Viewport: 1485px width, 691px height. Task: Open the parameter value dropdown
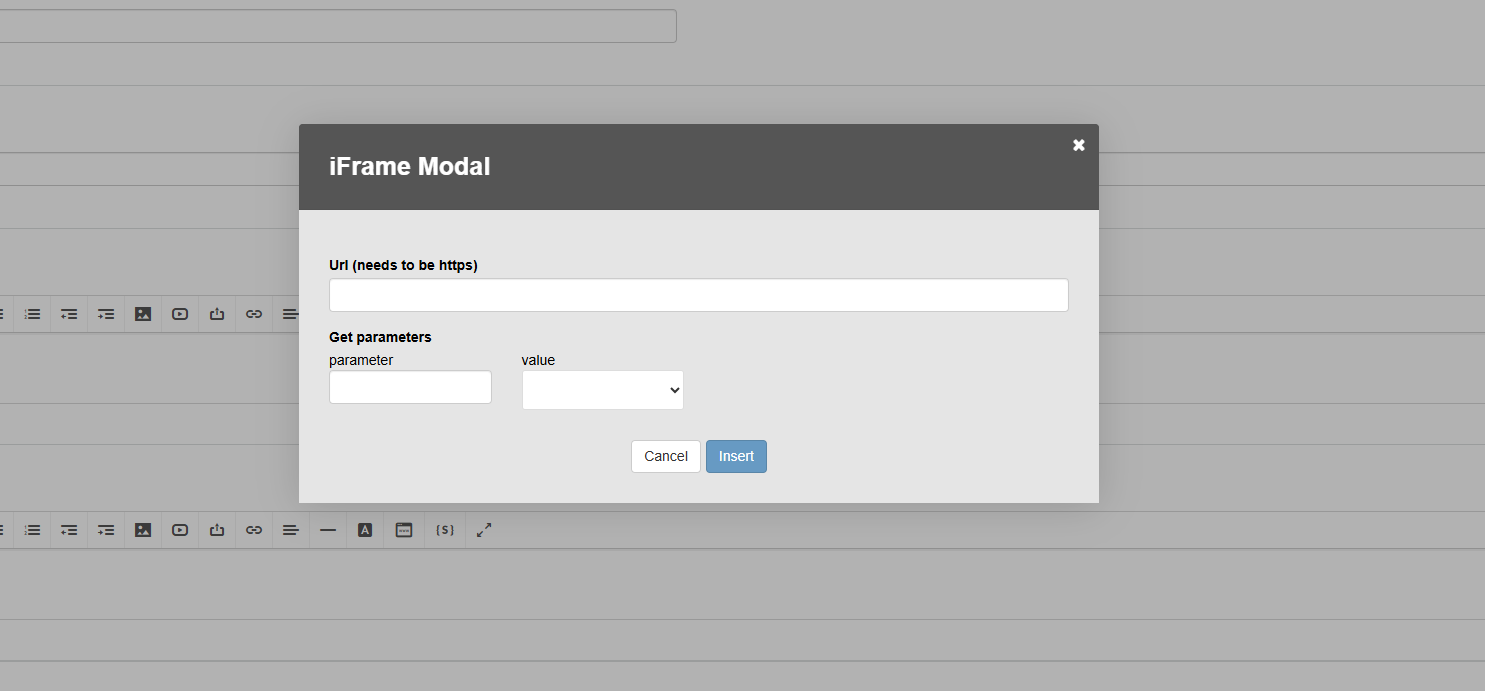[602, 390]
